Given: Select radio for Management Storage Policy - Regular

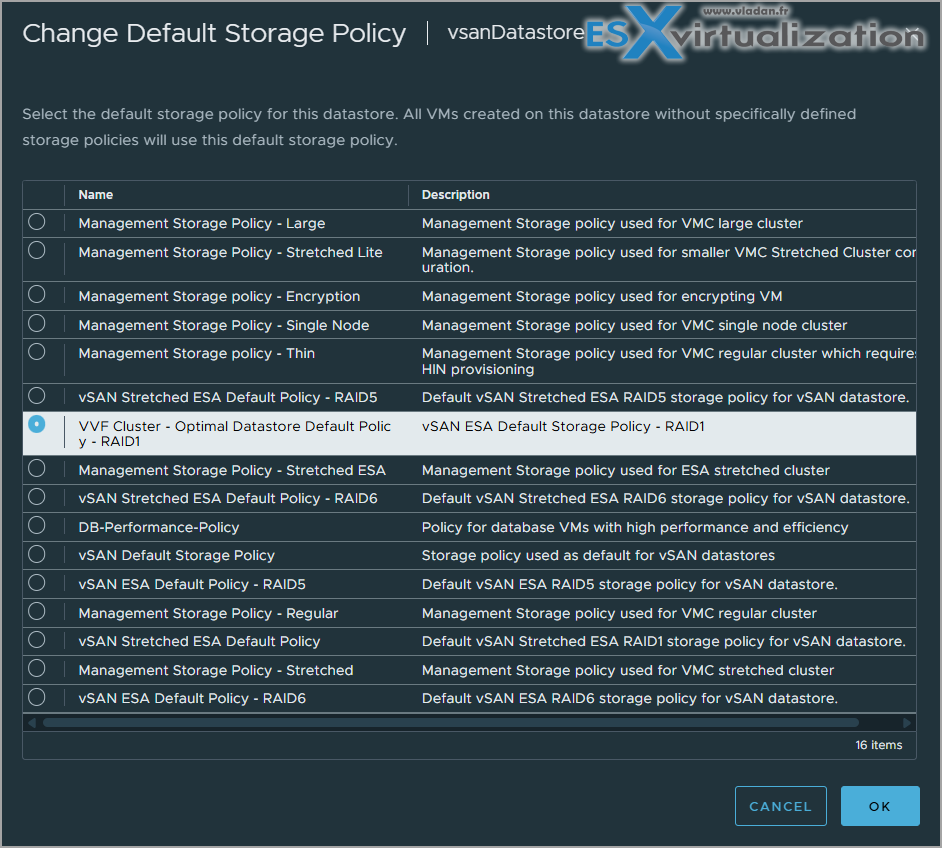Looking at the screenshot, I should (37, 611).
